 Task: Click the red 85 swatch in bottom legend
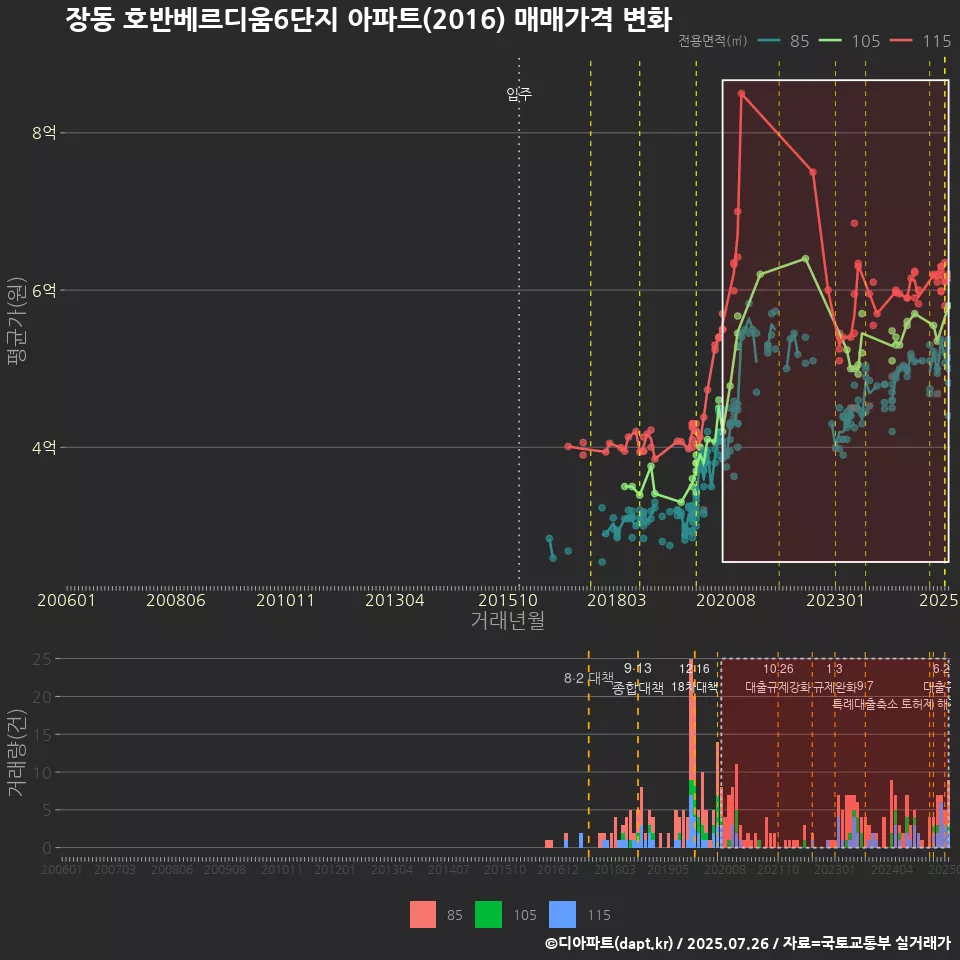(x=422, y=915)
